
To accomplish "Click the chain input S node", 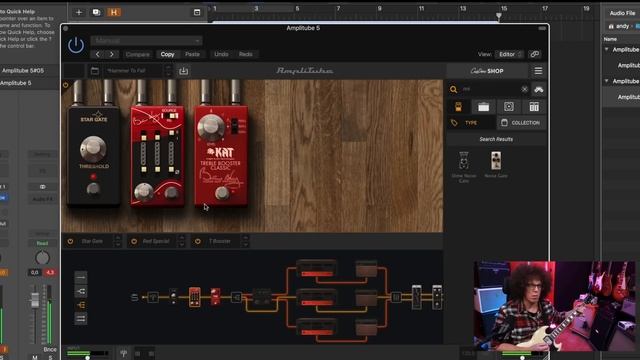I will pos(134,297).
